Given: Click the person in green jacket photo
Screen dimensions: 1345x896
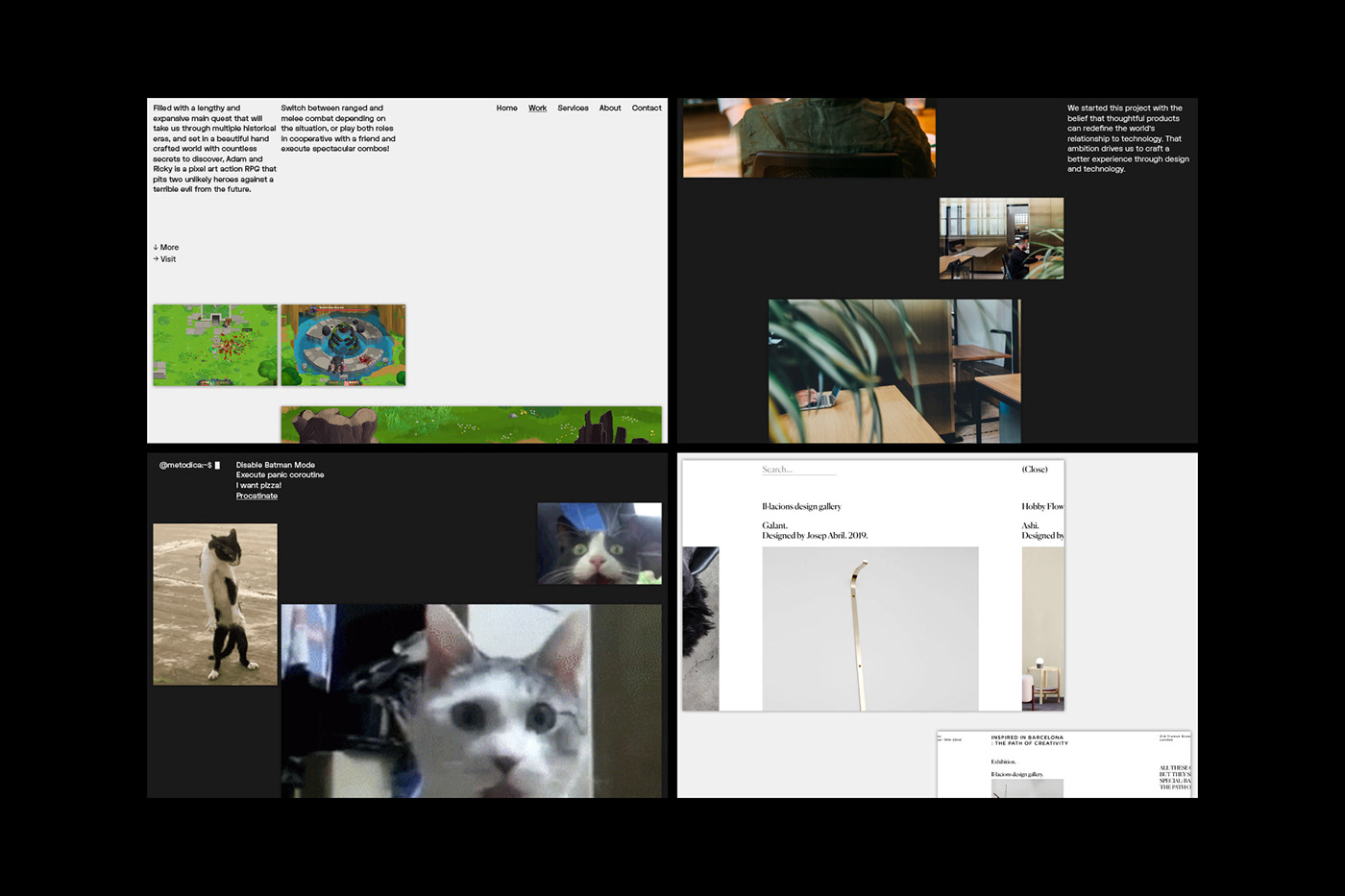Looking at the screenshot, I should (x=809, y=137).
